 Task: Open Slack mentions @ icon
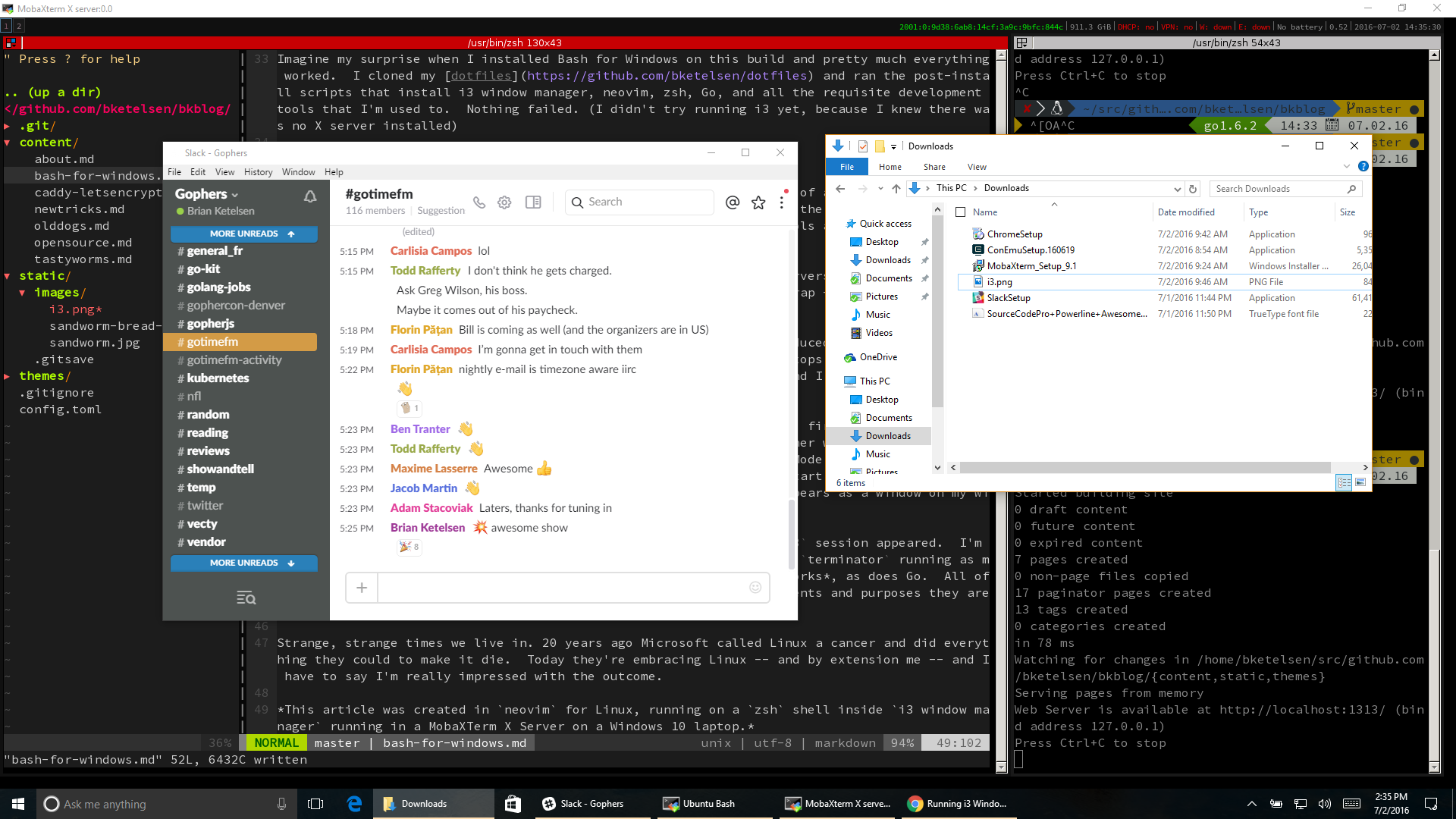pyautogui.click(x=732, y=202)
